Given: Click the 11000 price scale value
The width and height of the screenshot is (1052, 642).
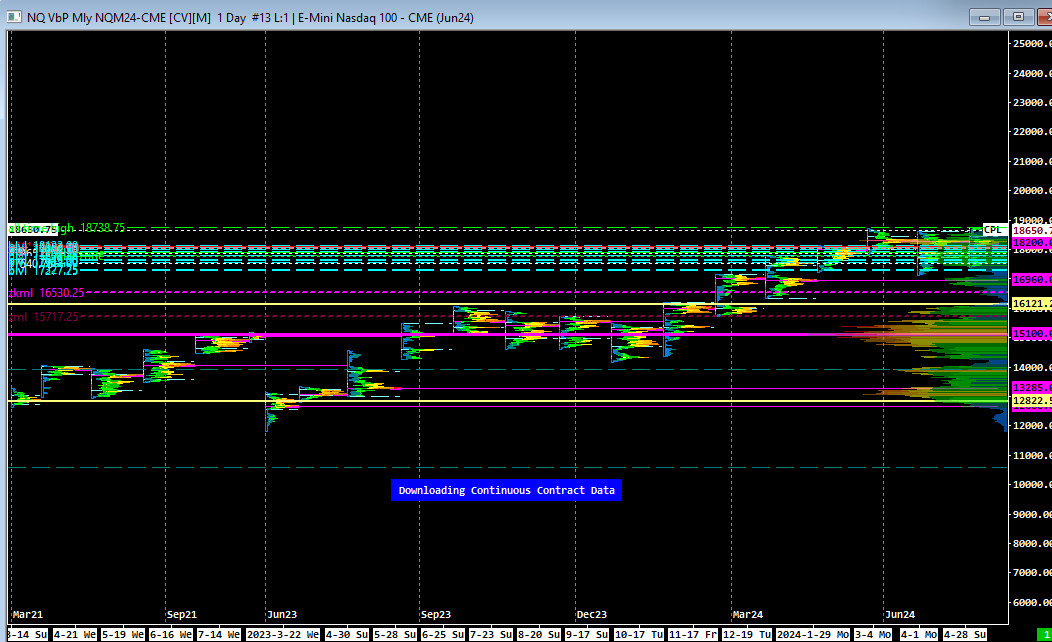Looking at the screenshot, I should click(x=1032, y=456).
